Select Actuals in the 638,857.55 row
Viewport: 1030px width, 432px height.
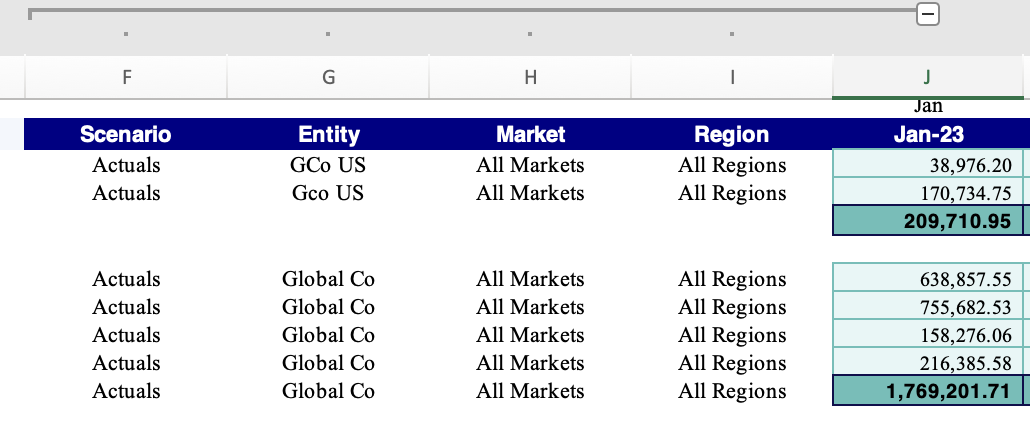click(126, 278)
